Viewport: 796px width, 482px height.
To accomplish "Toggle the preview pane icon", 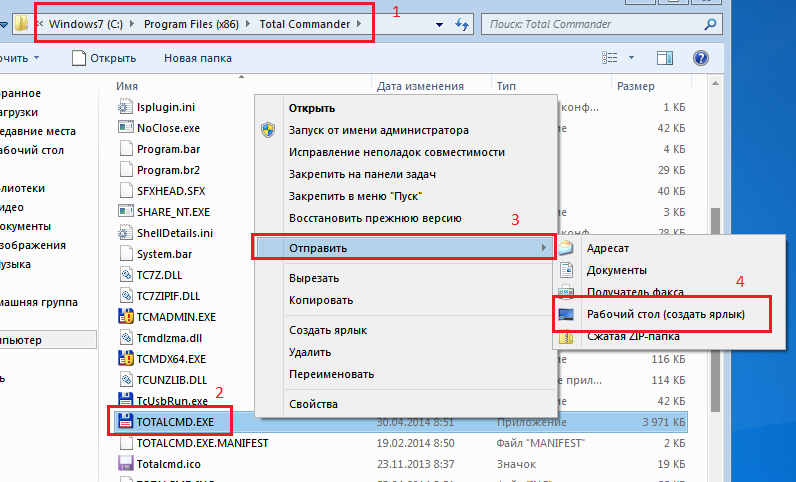I will 665,58.
